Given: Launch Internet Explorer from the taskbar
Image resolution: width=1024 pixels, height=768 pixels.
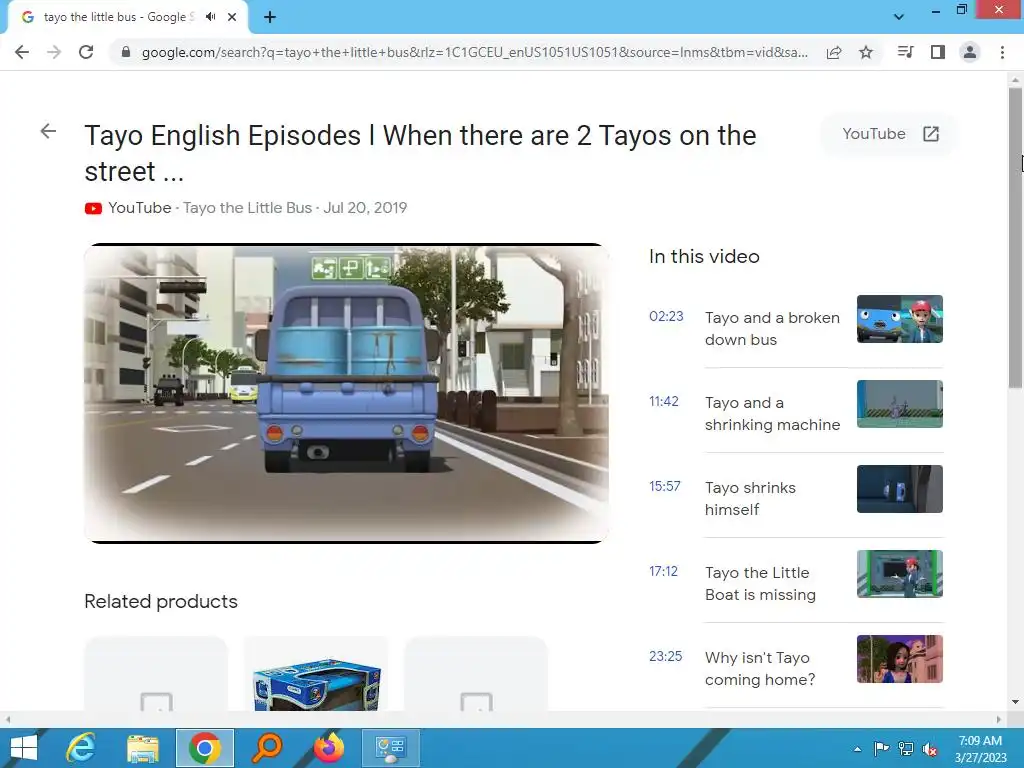Looking at the screenshot, I should (x=81, y=748).
